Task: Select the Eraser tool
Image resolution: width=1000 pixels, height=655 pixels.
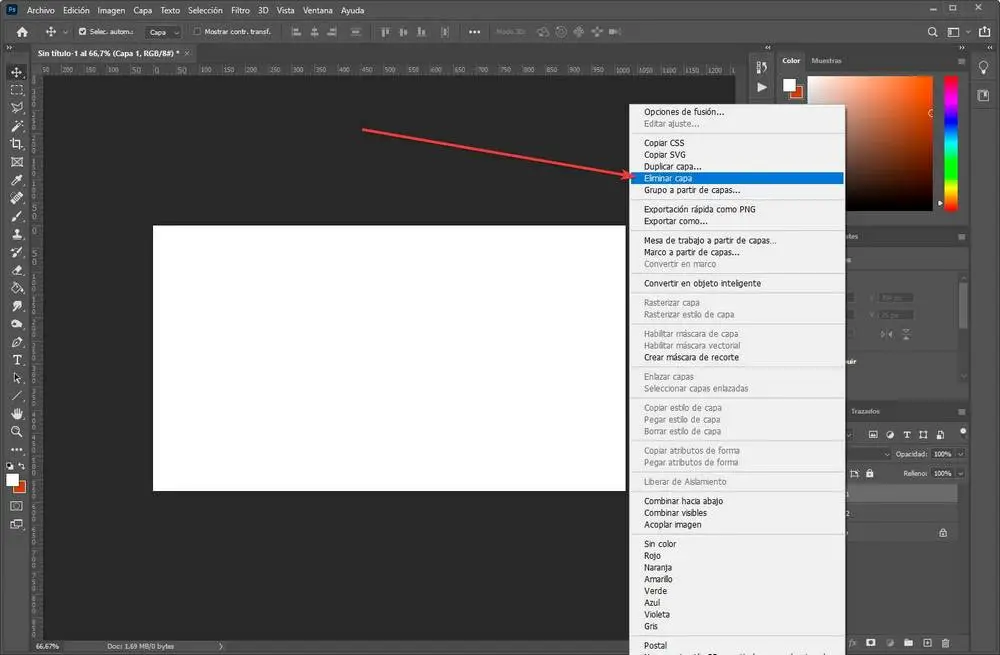Action: click(17, 270)
